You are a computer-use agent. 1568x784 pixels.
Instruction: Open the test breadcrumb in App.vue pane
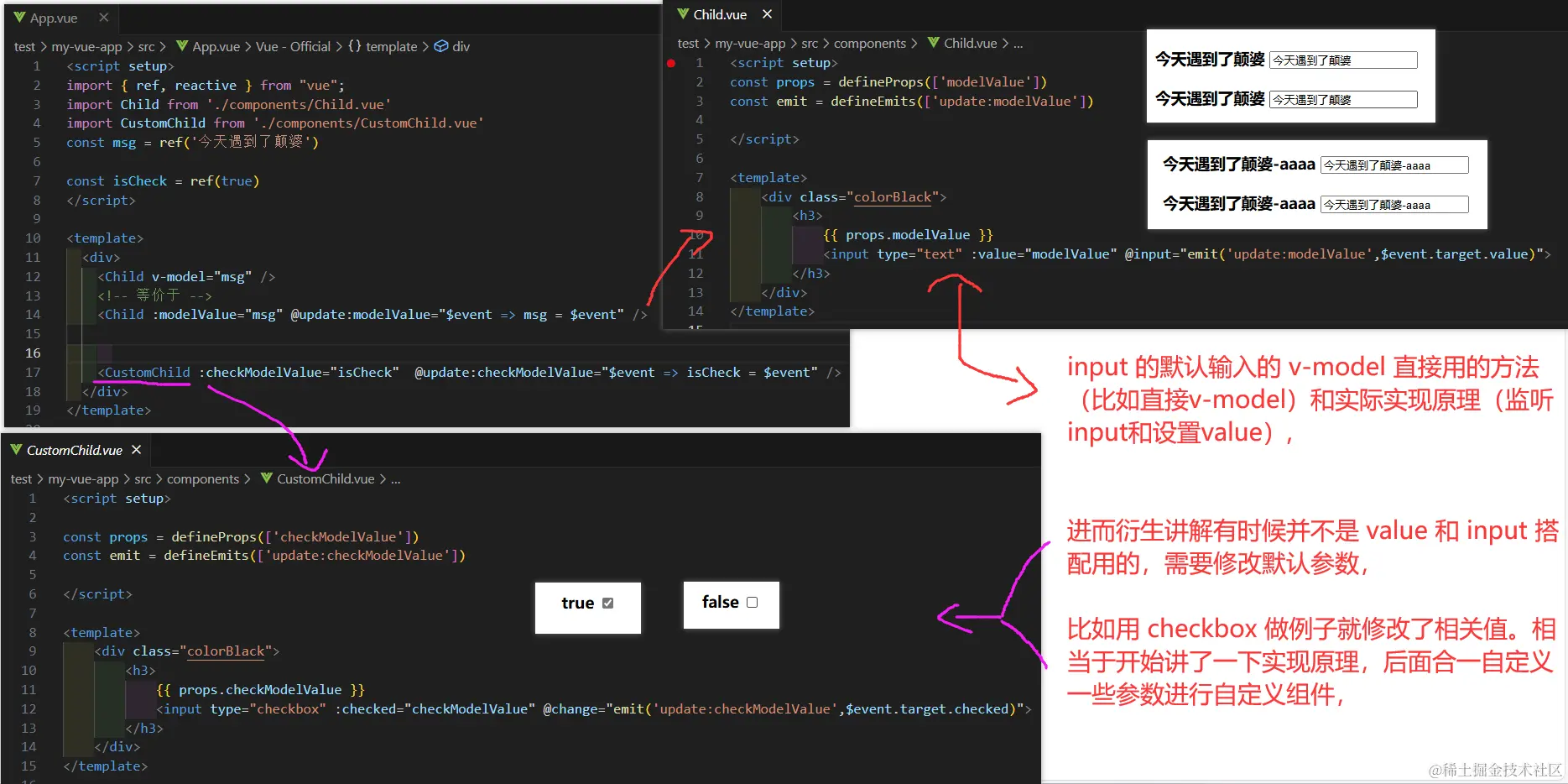(24, 46)
